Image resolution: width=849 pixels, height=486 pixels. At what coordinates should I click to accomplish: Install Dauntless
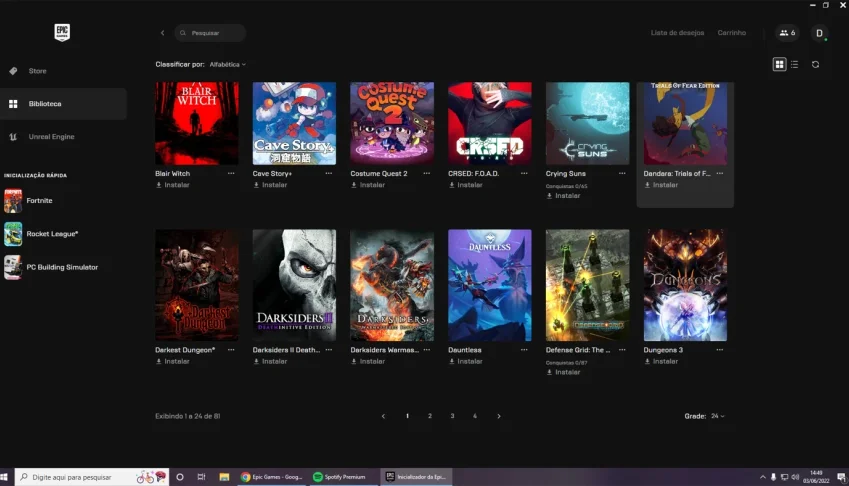coord(466,362)
